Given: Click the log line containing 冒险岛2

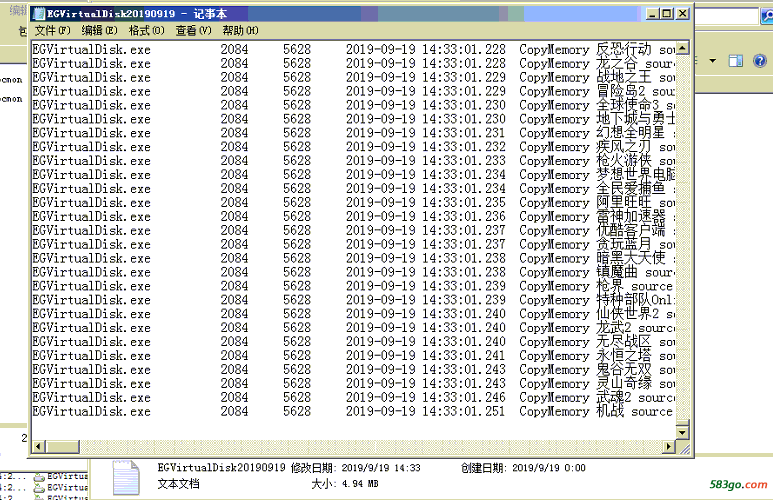Looking at the screenshot, I should coord(353,91).
